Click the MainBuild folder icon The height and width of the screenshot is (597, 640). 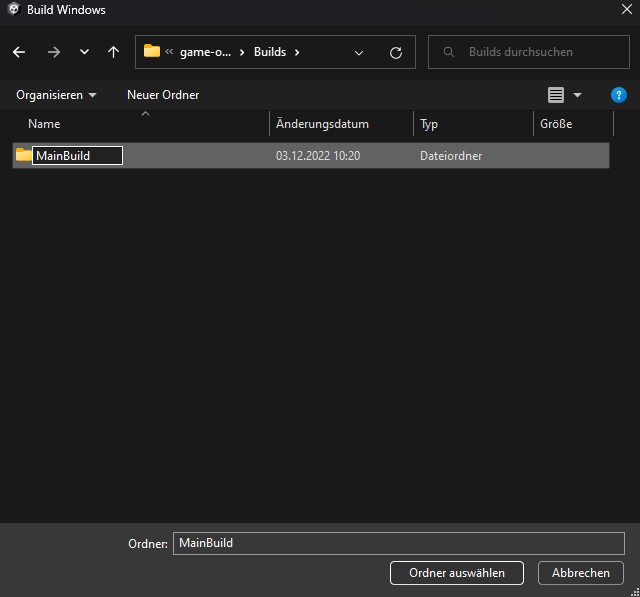click(23, 155)
